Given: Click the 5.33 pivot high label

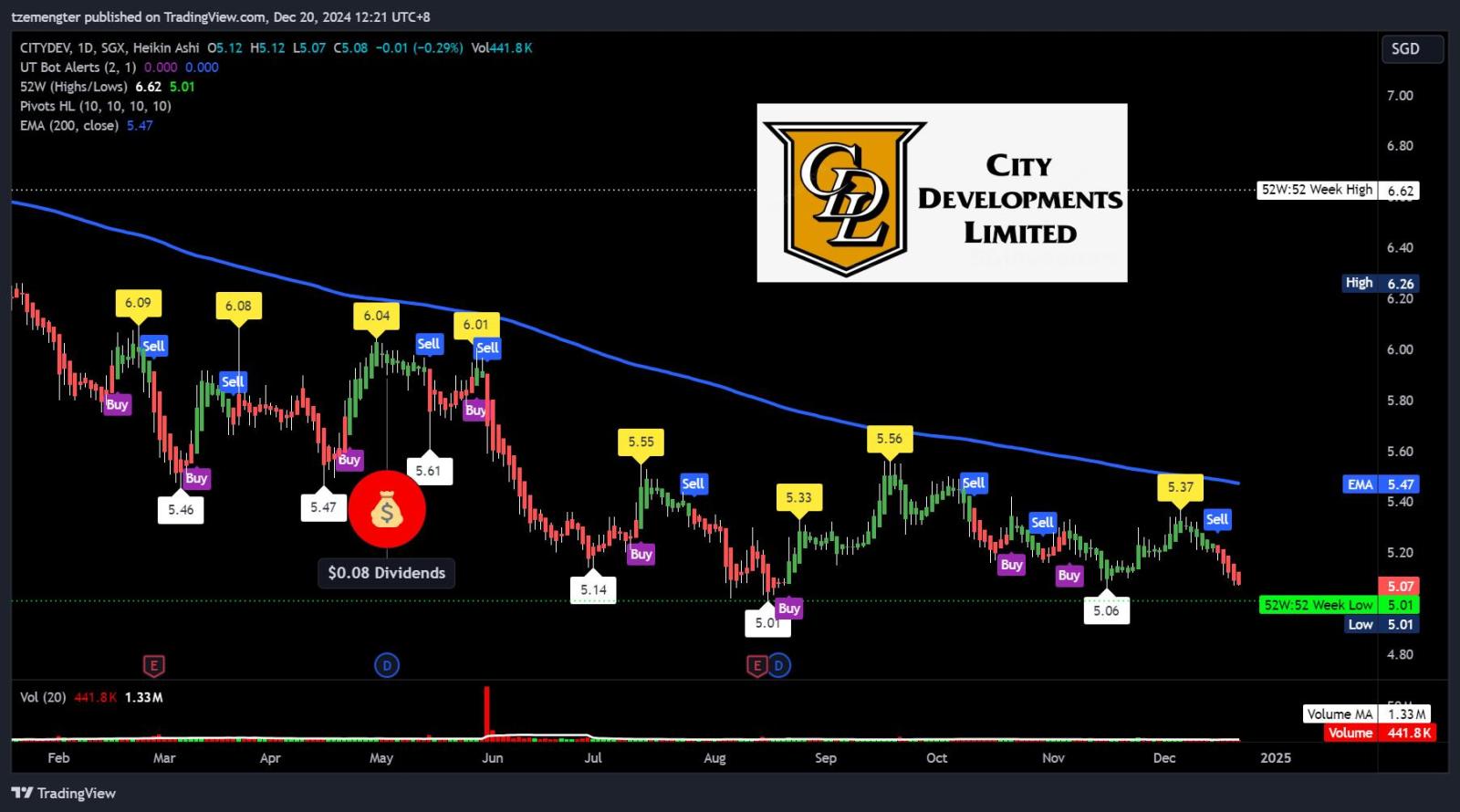Looking at the screenshot, I should click(798, 497).
